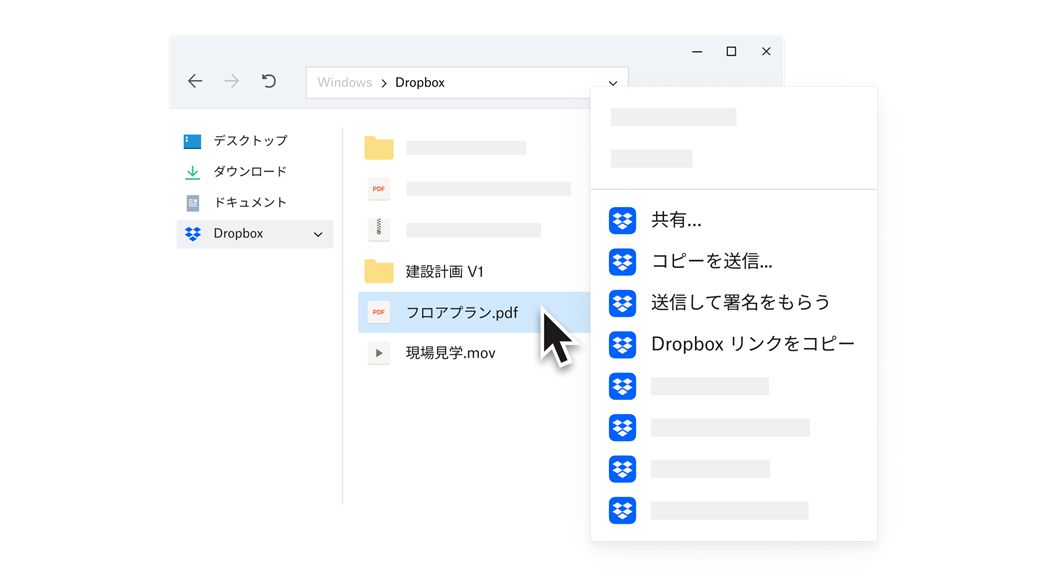The height and width of the screenshot is (576, 1046).
Task: Maximize the file explorer window
Action: [731, 51]
